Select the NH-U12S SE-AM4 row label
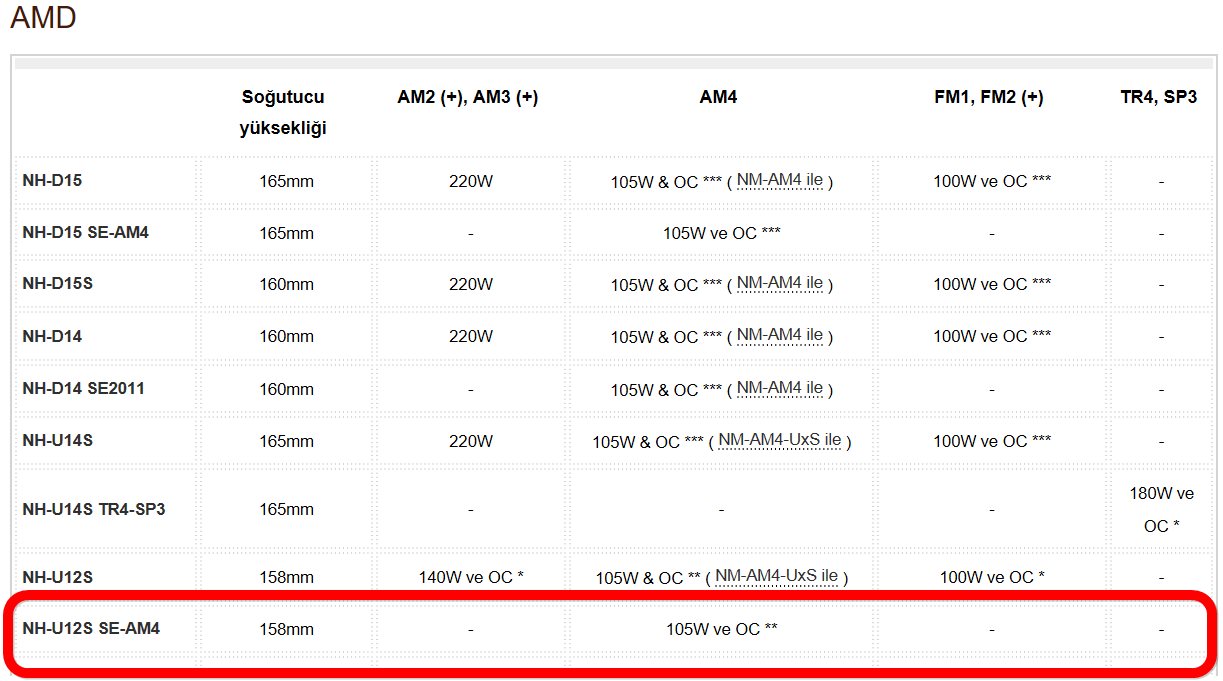This screenshot has width=1223, height=681. coord(91,629)
